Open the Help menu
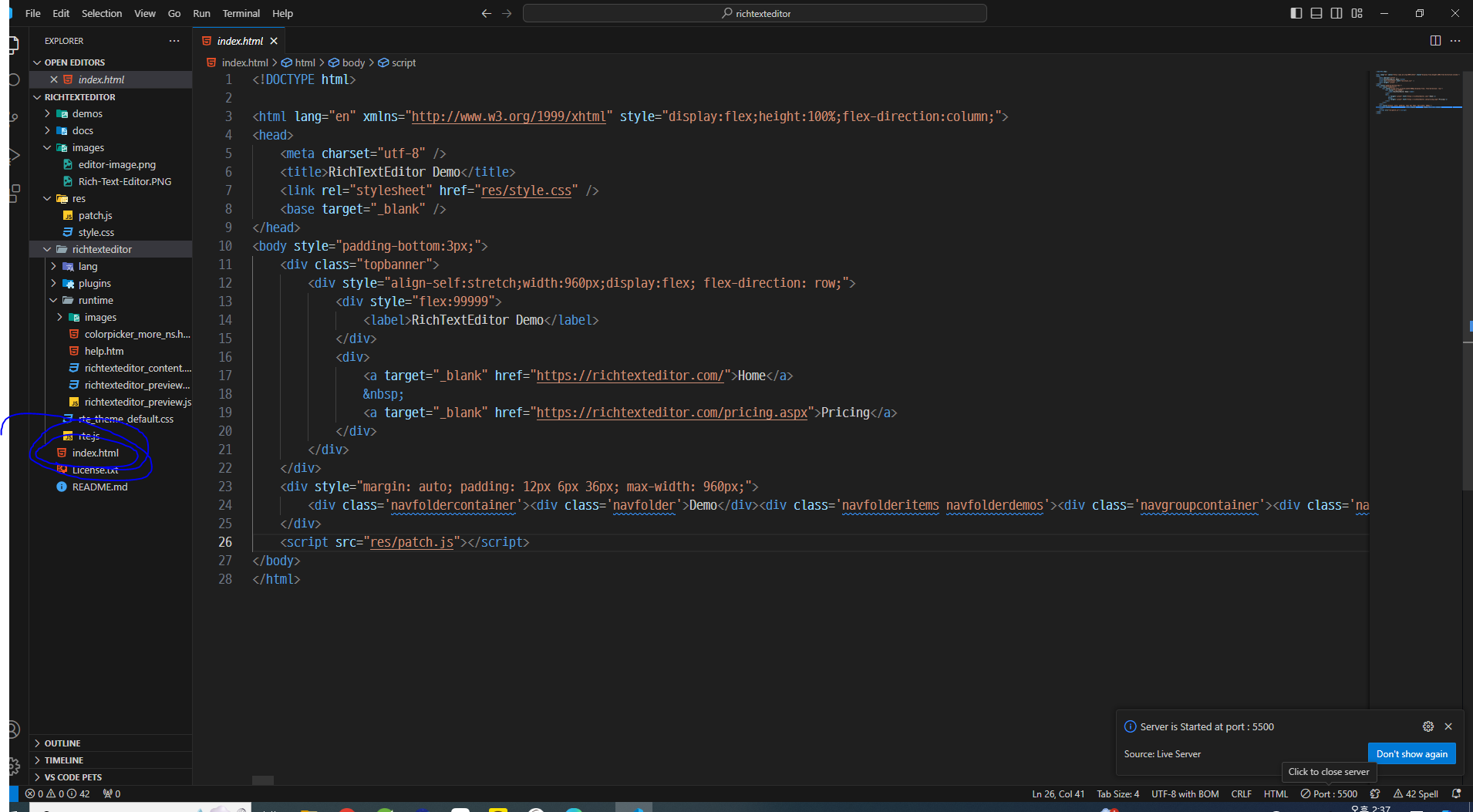Screen dimensions: 1473x812 (282, 13)
